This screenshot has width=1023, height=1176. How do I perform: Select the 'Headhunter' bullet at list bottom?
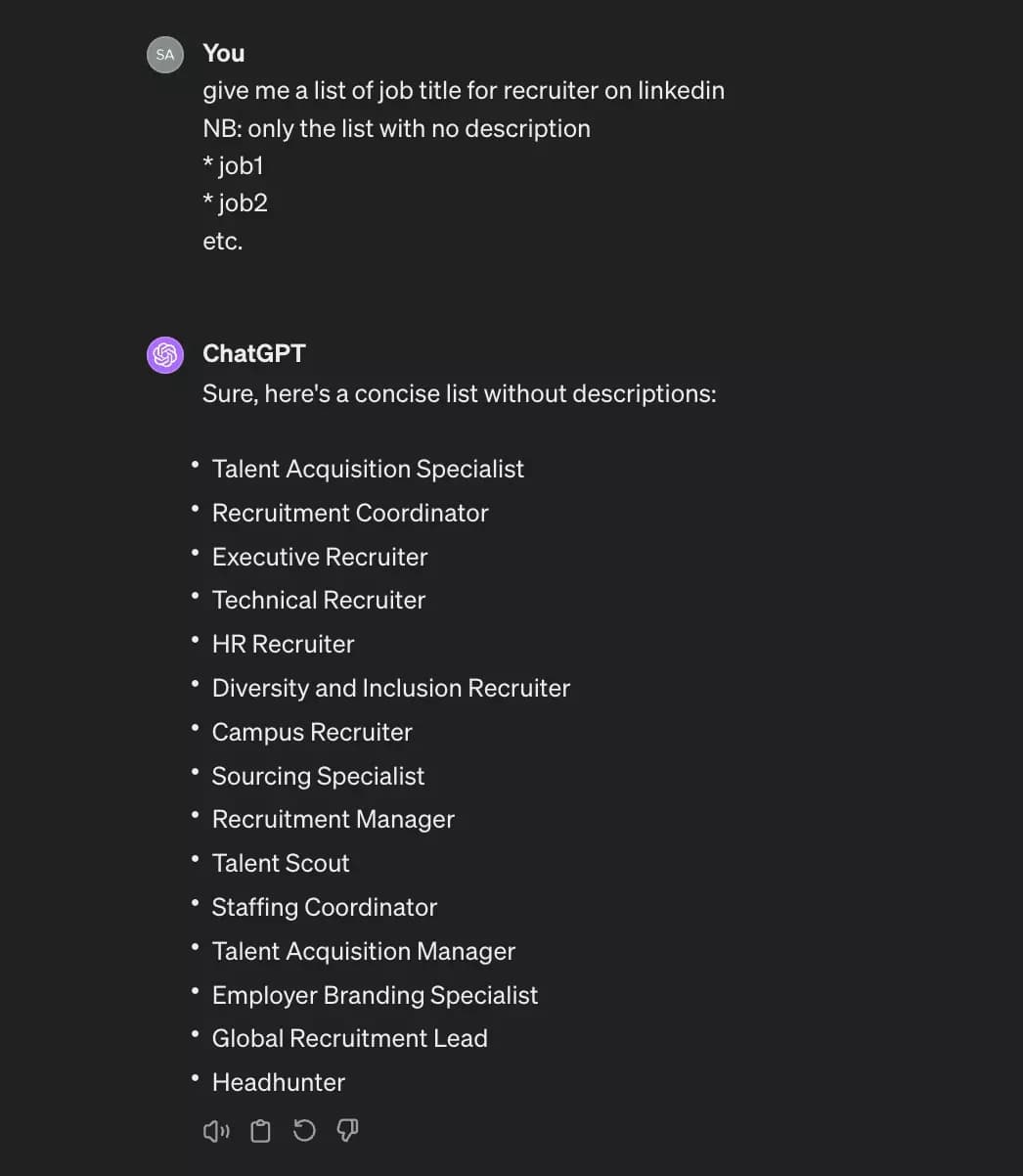tap(279, 1082)
